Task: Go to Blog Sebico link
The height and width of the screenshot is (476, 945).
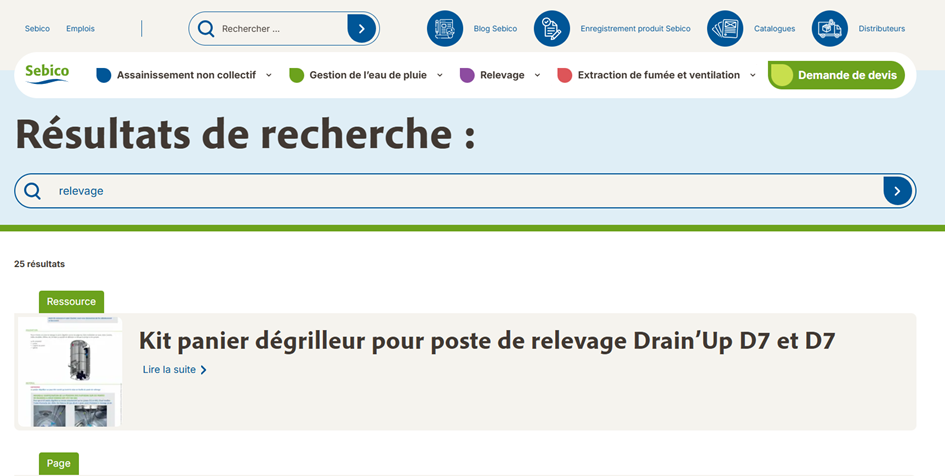Action: [x=495, y=28]
